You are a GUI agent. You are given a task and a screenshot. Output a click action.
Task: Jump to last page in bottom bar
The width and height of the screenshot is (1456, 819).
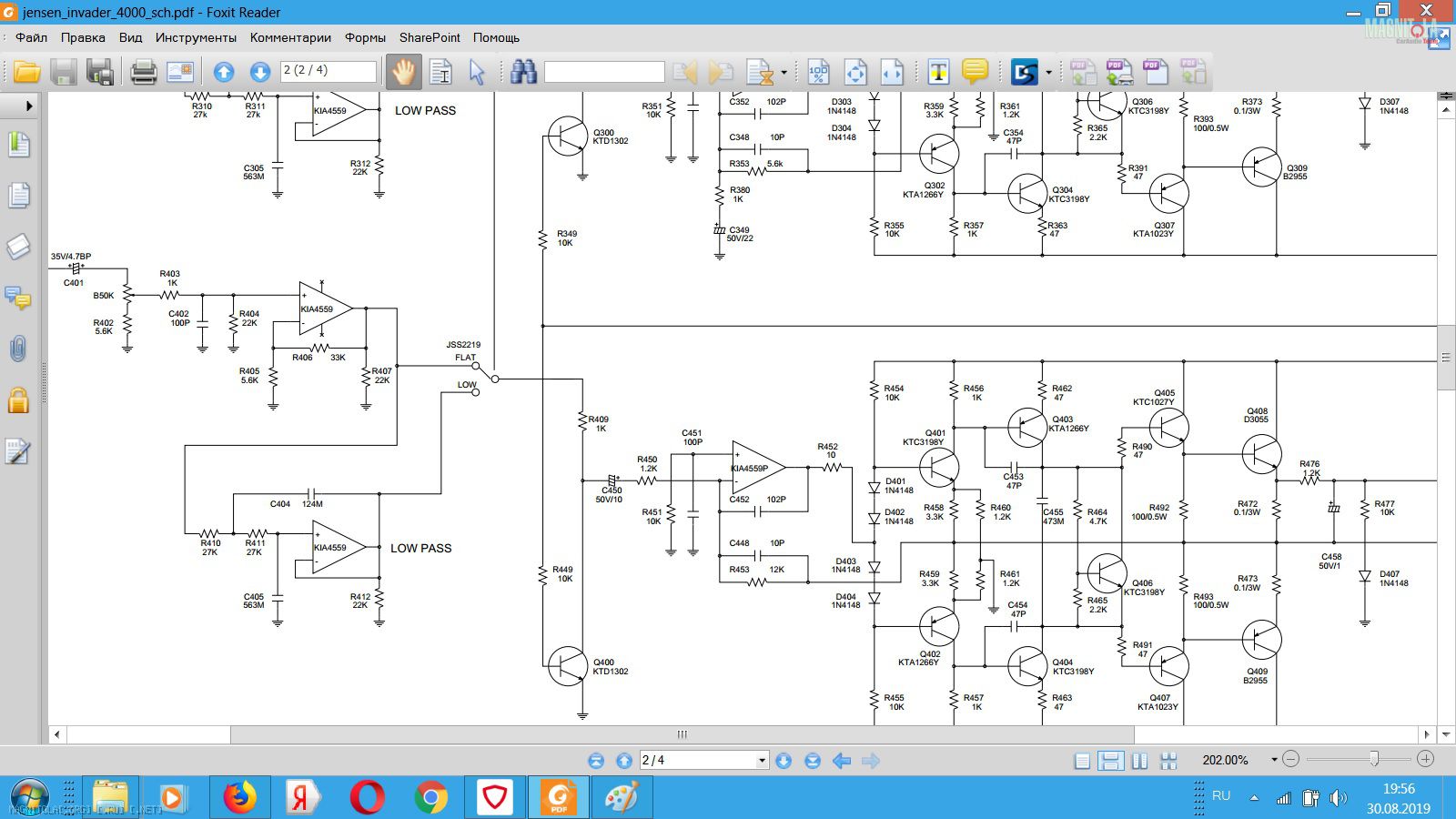813,761
